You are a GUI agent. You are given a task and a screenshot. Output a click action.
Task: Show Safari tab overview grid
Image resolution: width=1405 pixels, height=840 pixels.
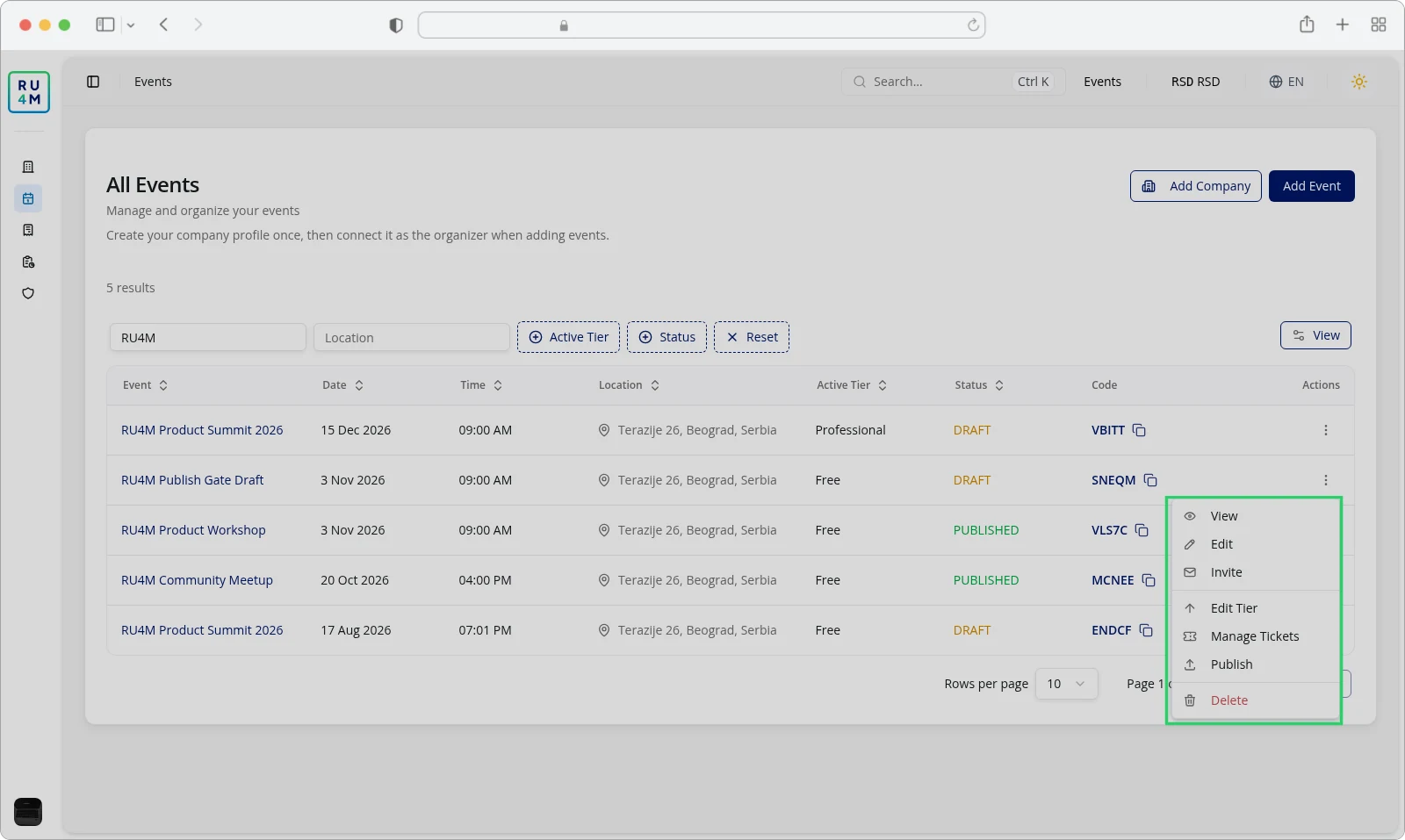coord(1379,25)
